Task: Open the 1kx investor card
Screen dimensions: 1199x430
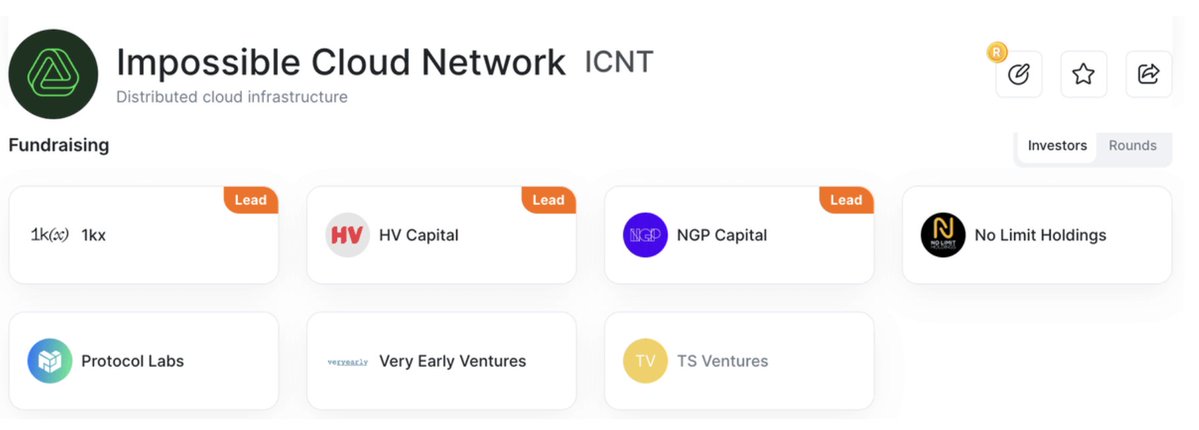Action: coord(144,235)
